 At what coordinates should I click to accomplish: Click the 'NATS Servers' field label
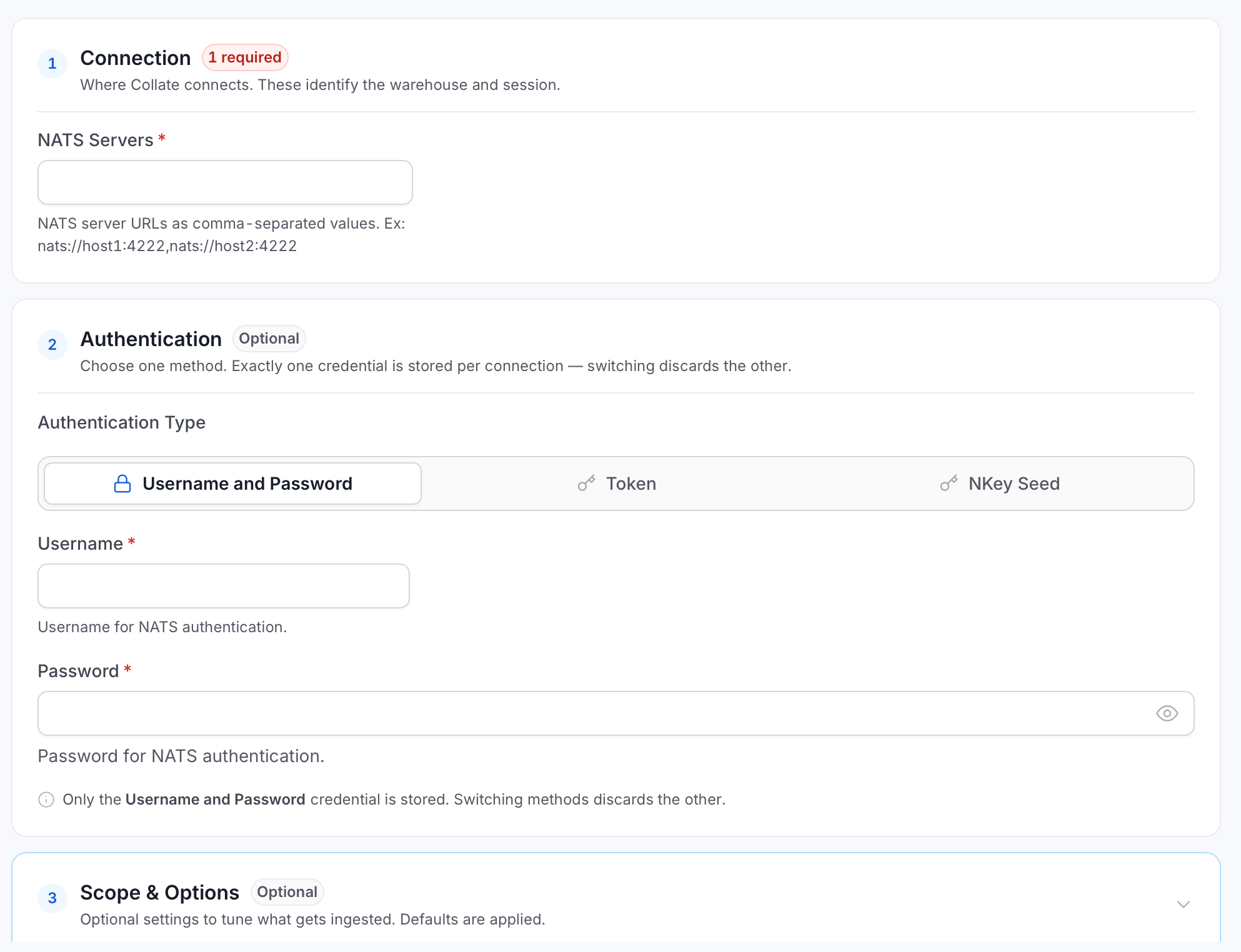96,140
